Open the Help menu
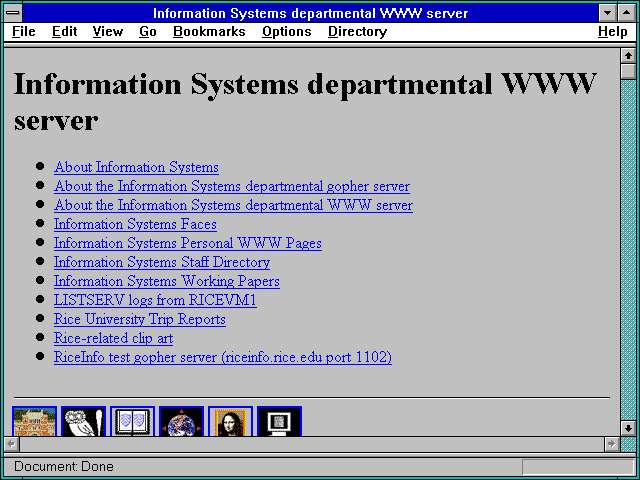The height and width of the screenshot is (480, 640). coord(613,32)
